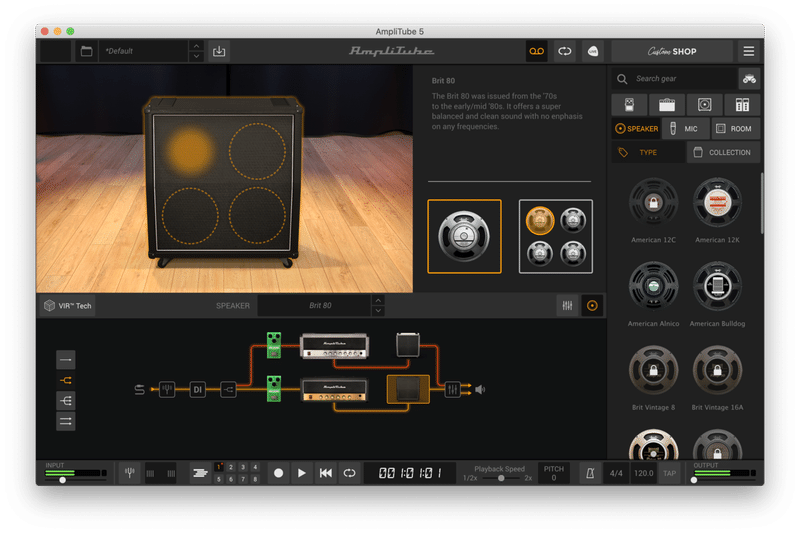
Task: Select the single speaker view box
Action: coord(464,237)
